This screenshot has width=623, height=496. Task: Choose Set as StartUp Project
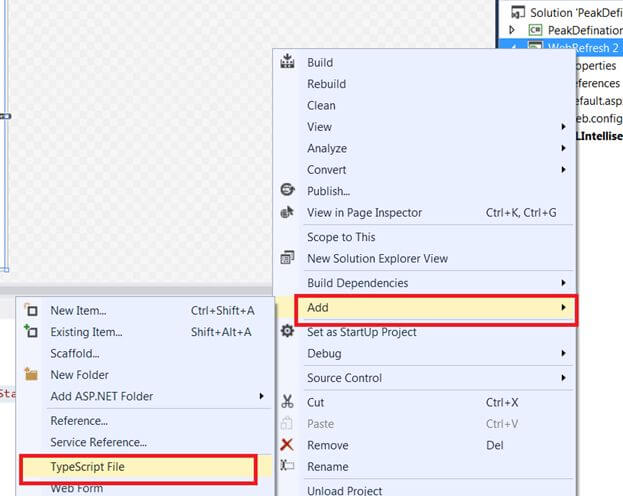click(x=425, y=332)
